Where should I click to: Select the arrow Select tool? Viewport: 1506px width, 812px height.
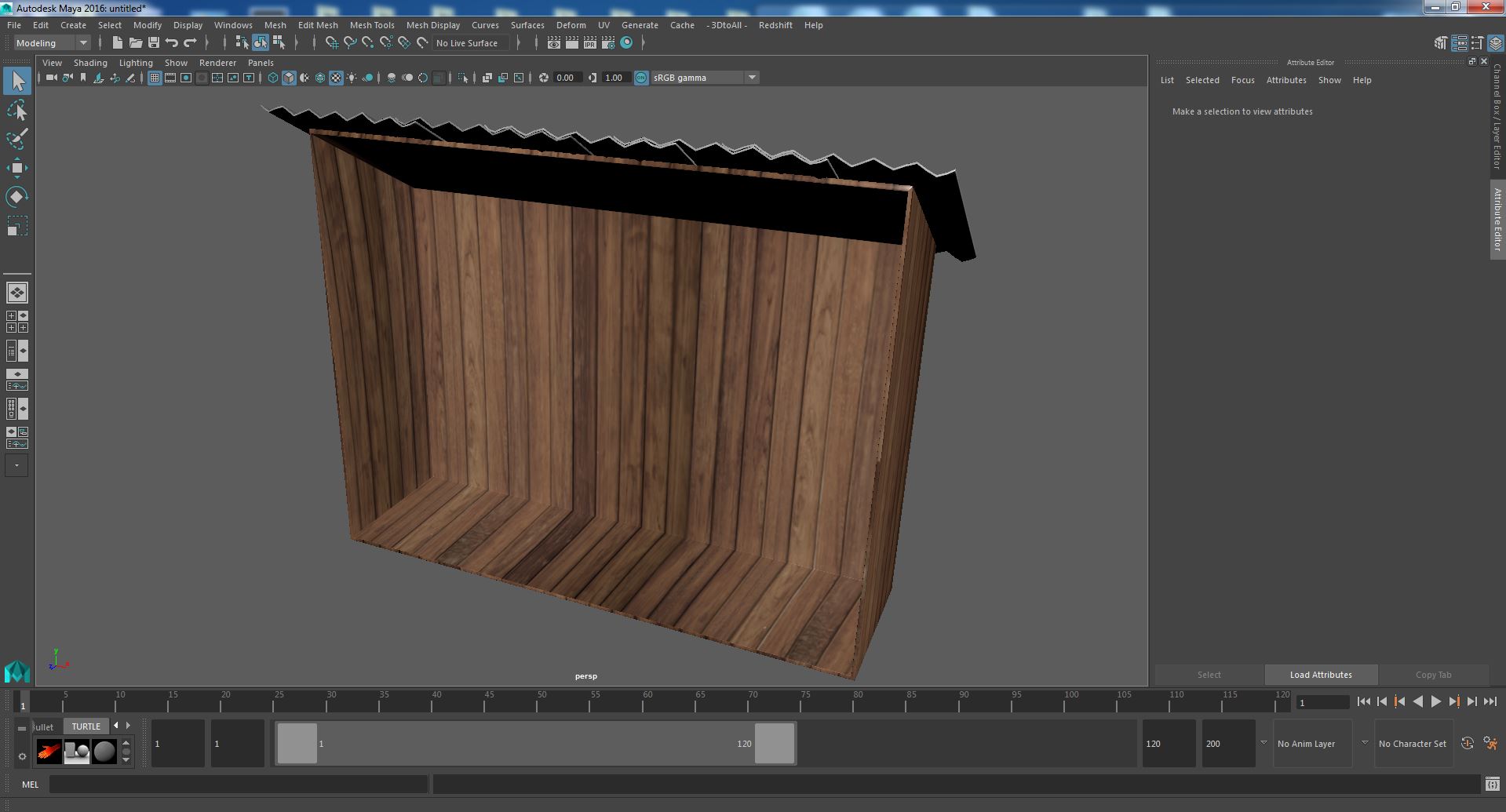coord(17,81)
